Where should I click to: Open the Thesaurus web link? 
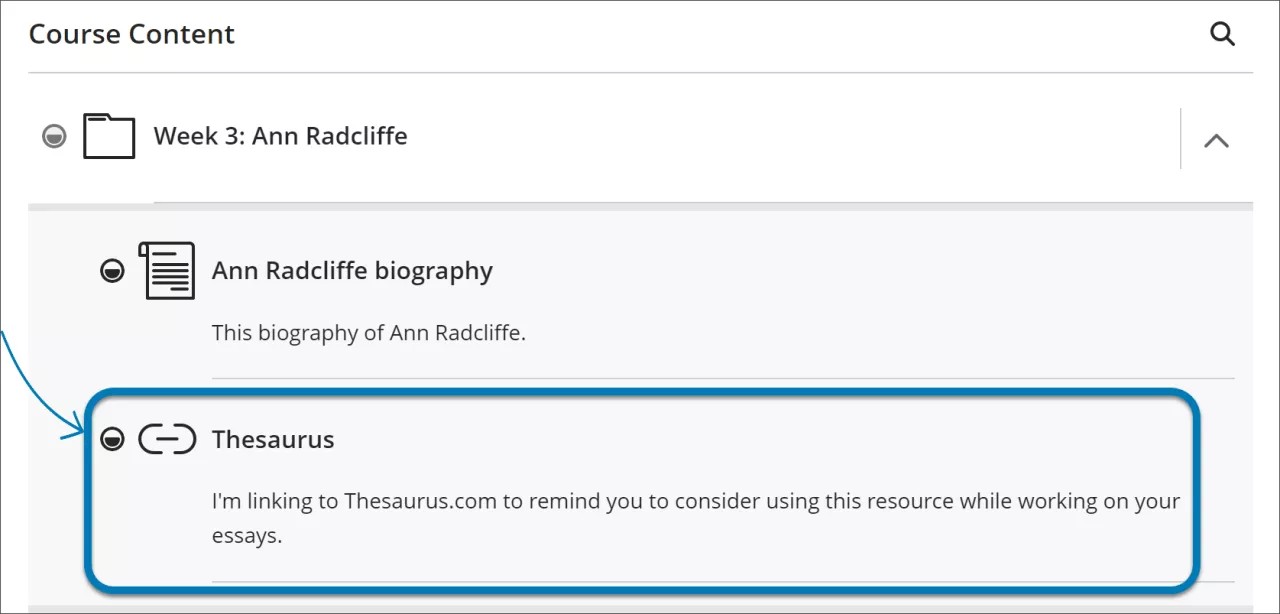tap(273, 438)
